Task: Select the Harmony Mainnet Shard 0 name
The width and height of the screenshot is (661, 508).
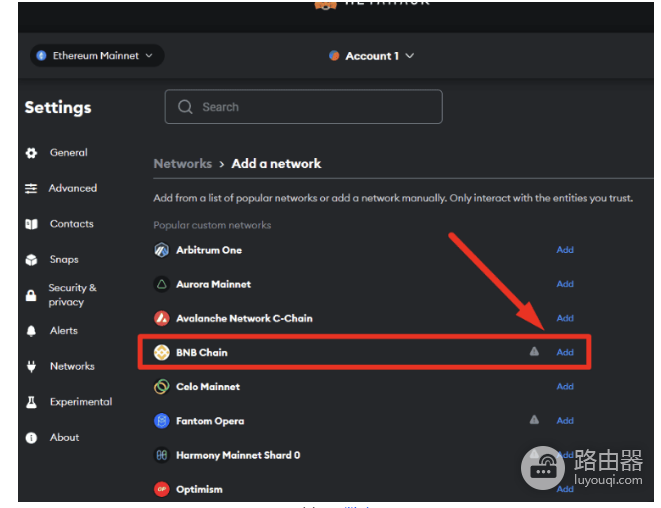Action: [238, 455]
